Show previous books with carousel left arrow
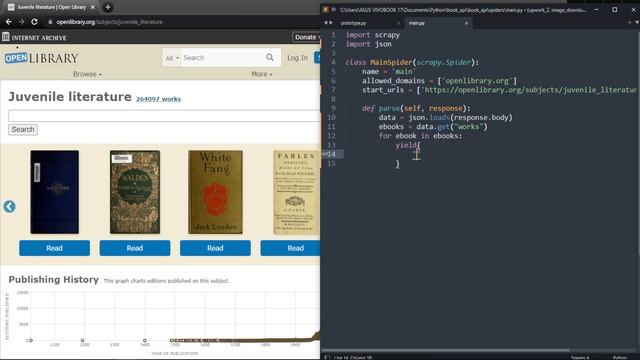 tap(9, 207)
